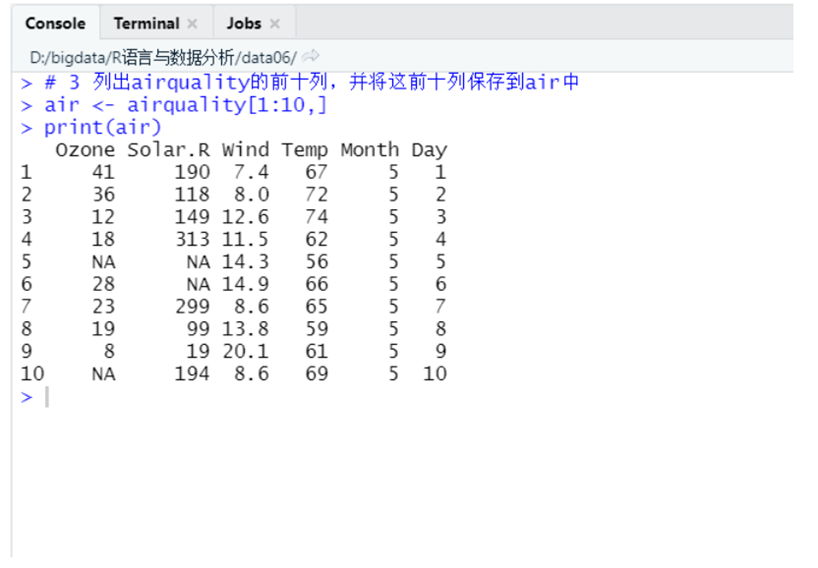Close the Terminal tab
This screenshot has width=818, height=568.
click(193, 24)
